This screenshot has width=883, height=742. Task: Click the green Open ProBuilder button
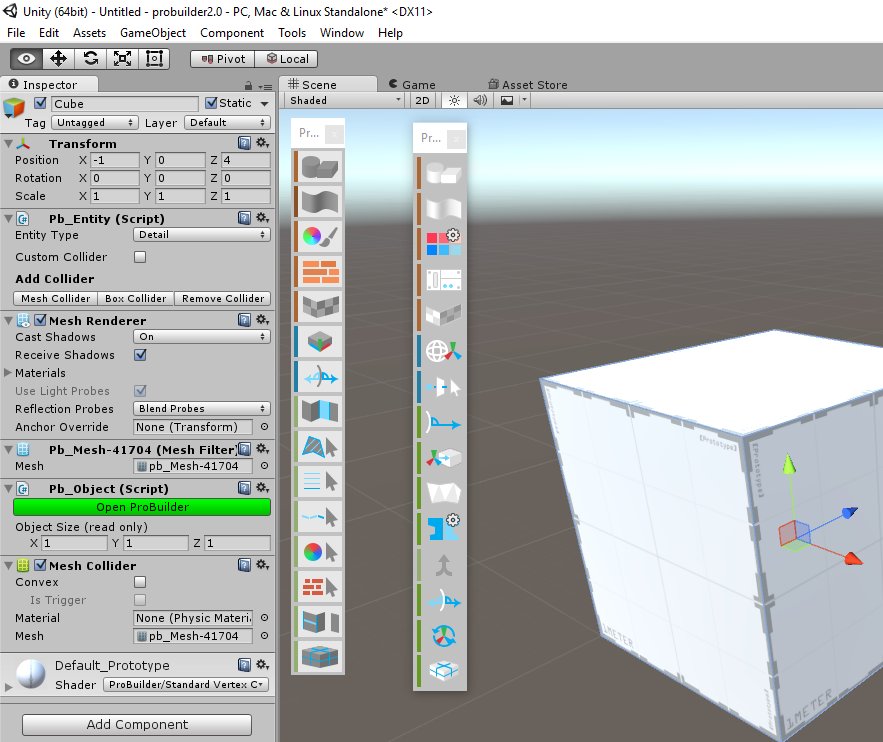(x=142, y=507)
